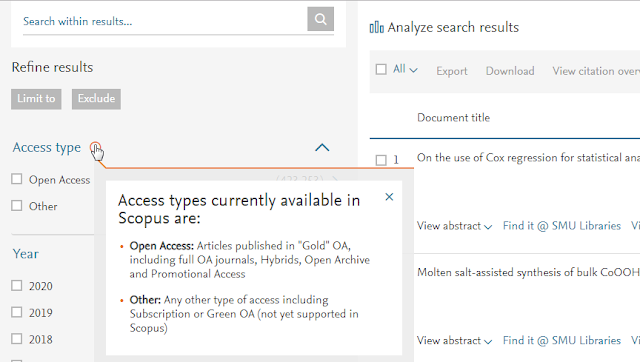Tick the 2019 year checkbox
Screen dimensions: 640x362
coord(17,312)
